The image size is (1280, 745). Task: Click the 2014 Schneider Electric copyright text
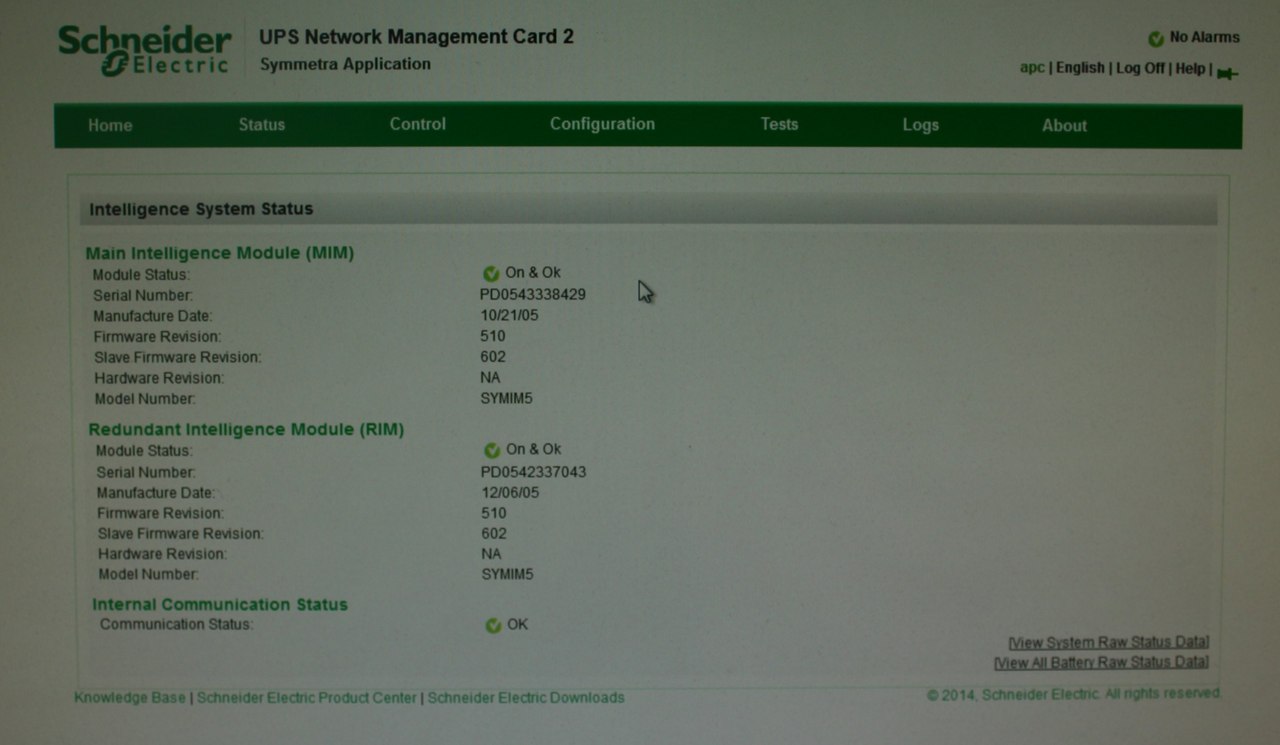(1074, 694)
